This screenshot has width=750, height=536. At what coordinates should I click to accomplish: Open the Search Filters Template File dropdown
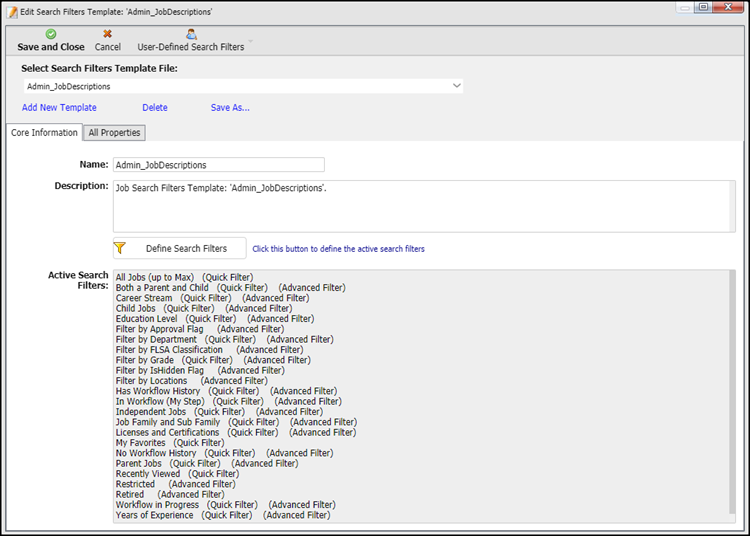(x=456, y=86)
